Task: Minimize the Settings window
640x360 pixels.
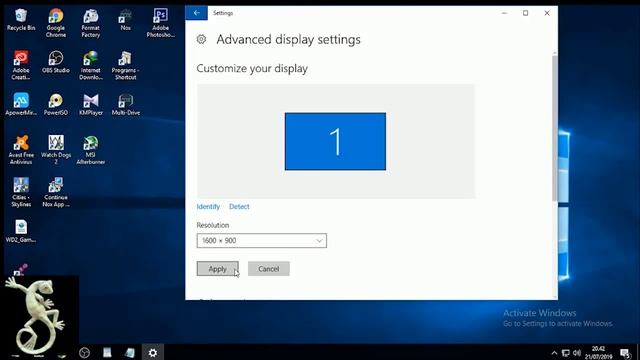Action: [504, 13]
